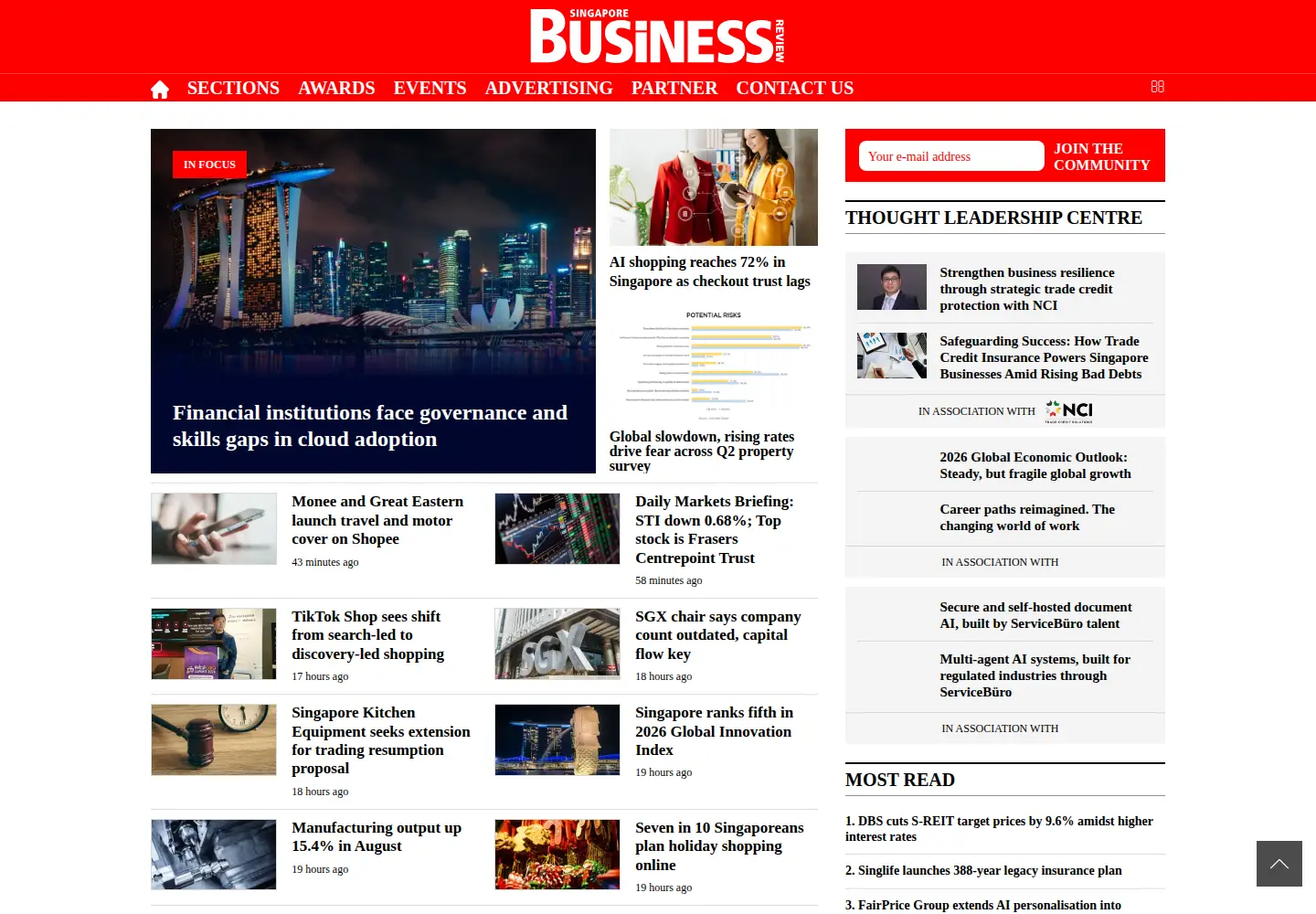
Task: Open the IN FOCUS tag label
Action: point(209,165)
